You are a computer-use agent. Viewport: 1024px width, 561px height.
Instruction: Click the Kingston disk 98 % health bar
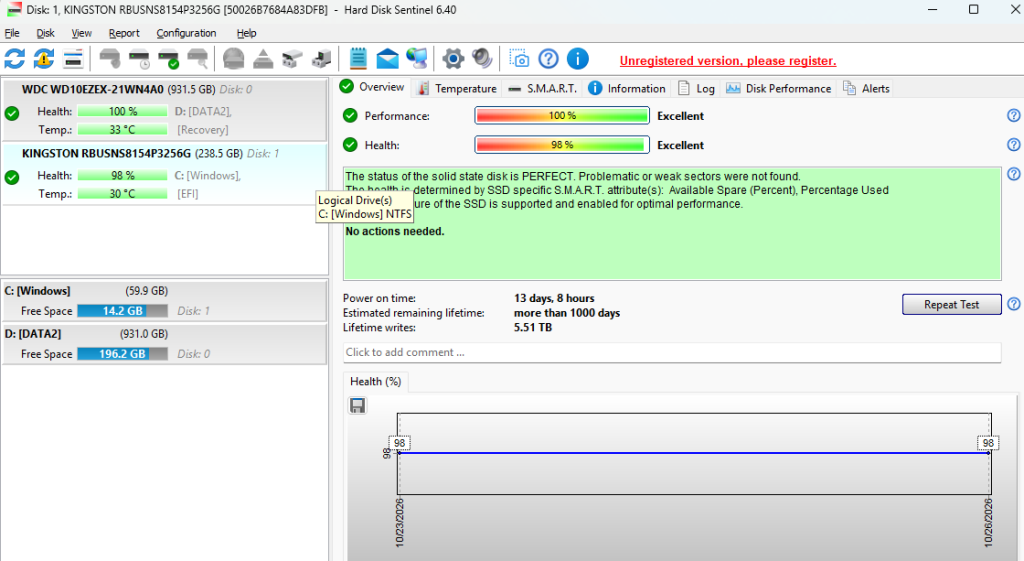coord(122,176)
